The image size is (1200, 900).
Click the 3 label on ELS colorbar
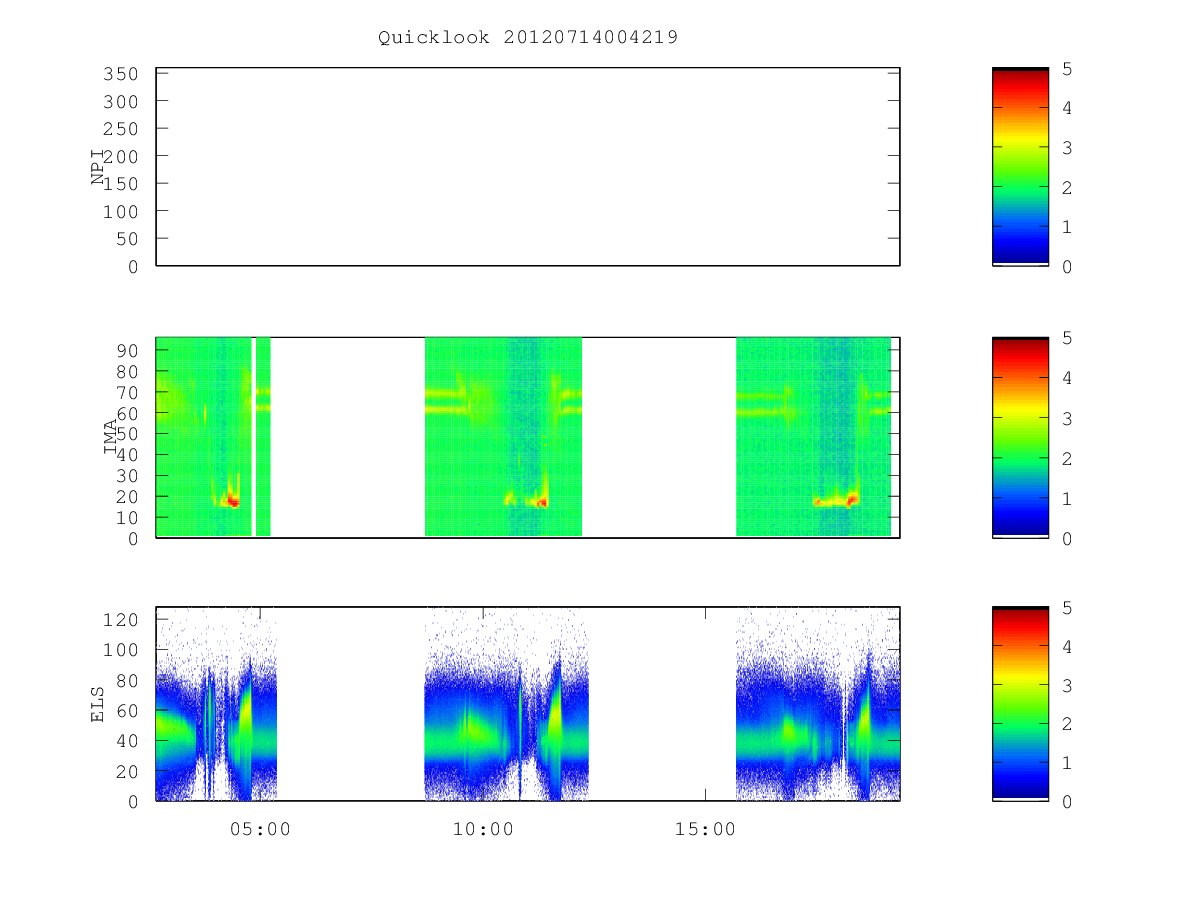click(1067, 685)
